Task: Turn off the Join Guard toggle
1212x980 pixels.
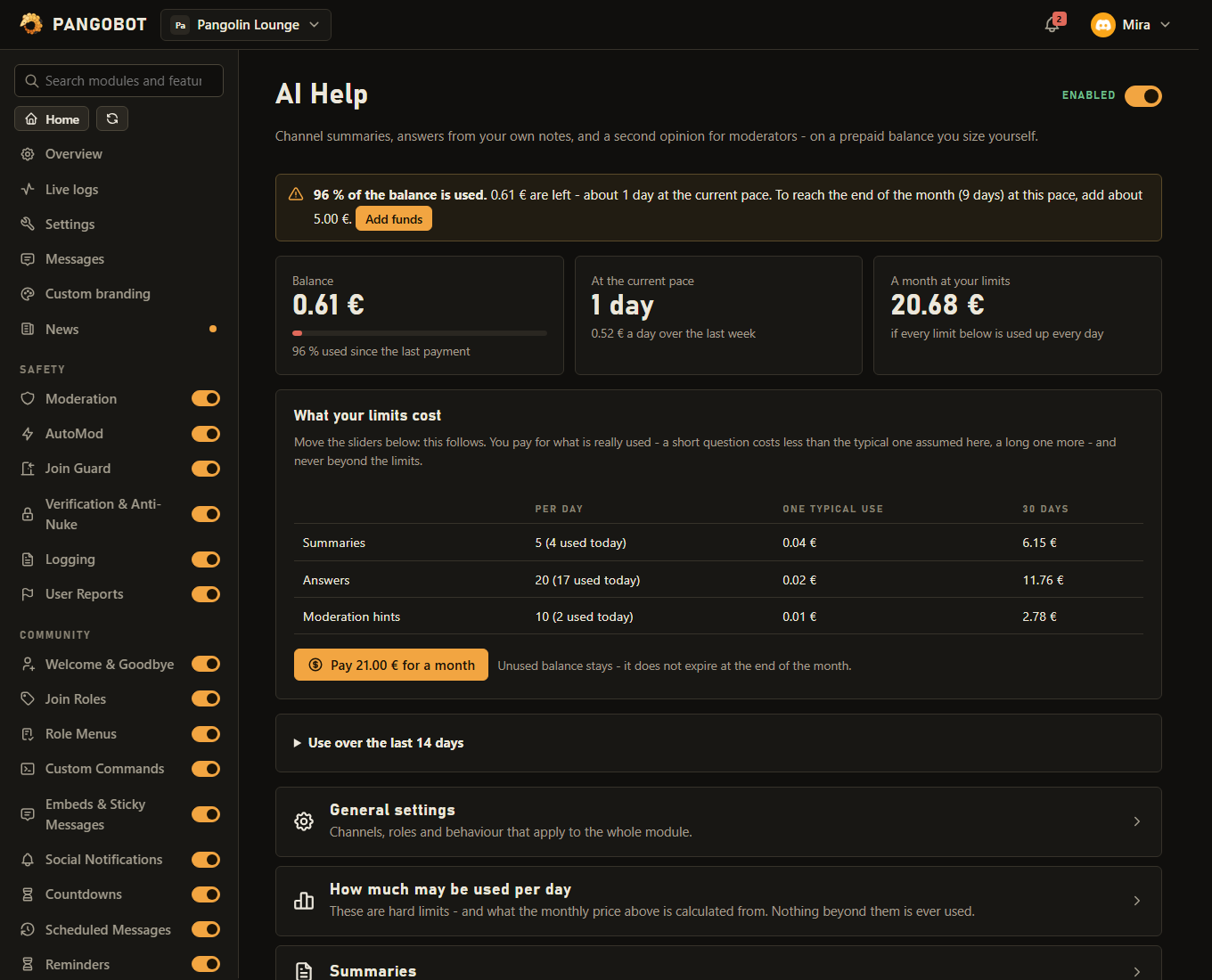Action: coord(206,469)
